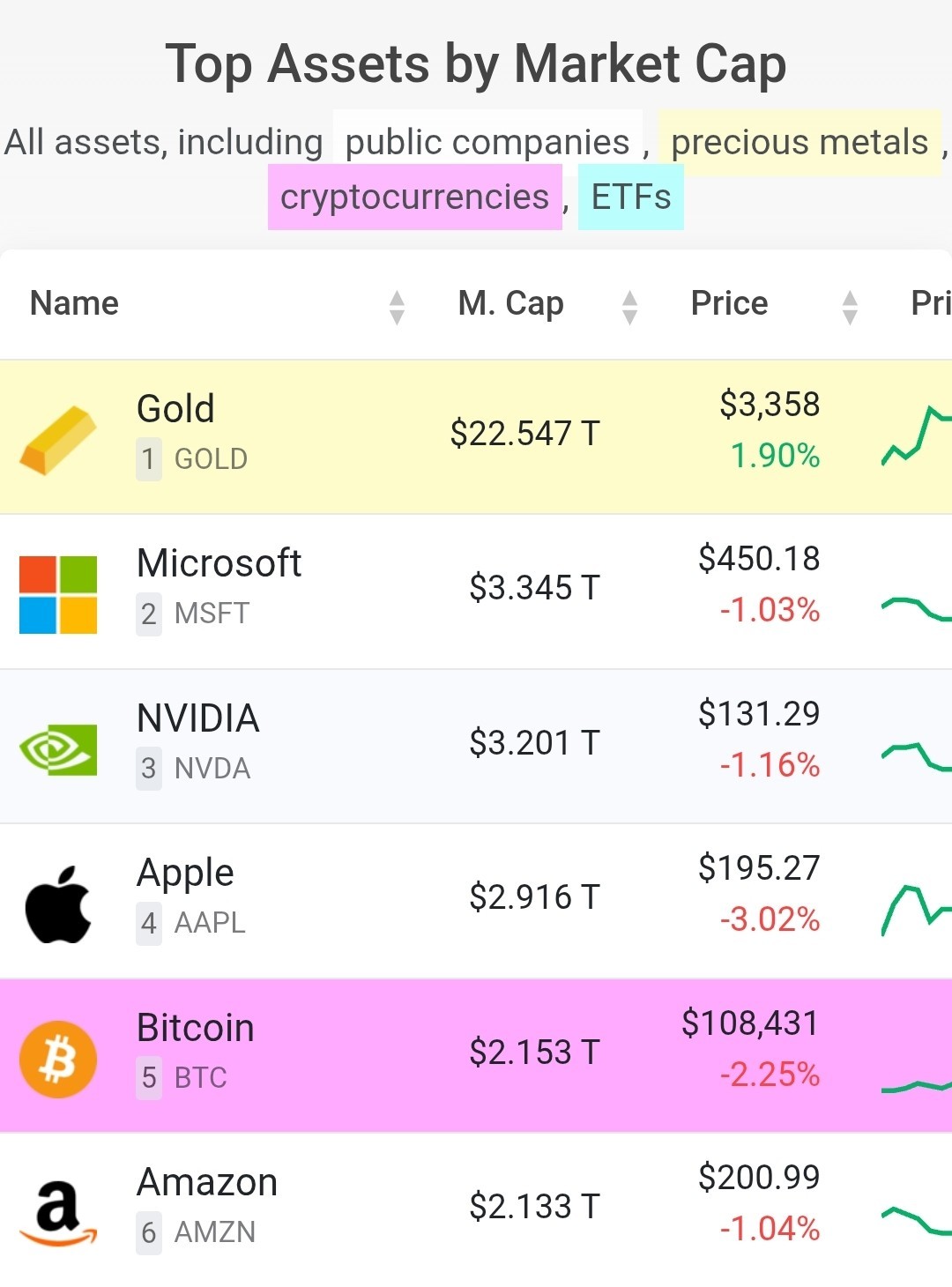Viewport: 952px width, 1287px height.
Task: Click the Microsoft logo icon
Action: click(58, 595)
